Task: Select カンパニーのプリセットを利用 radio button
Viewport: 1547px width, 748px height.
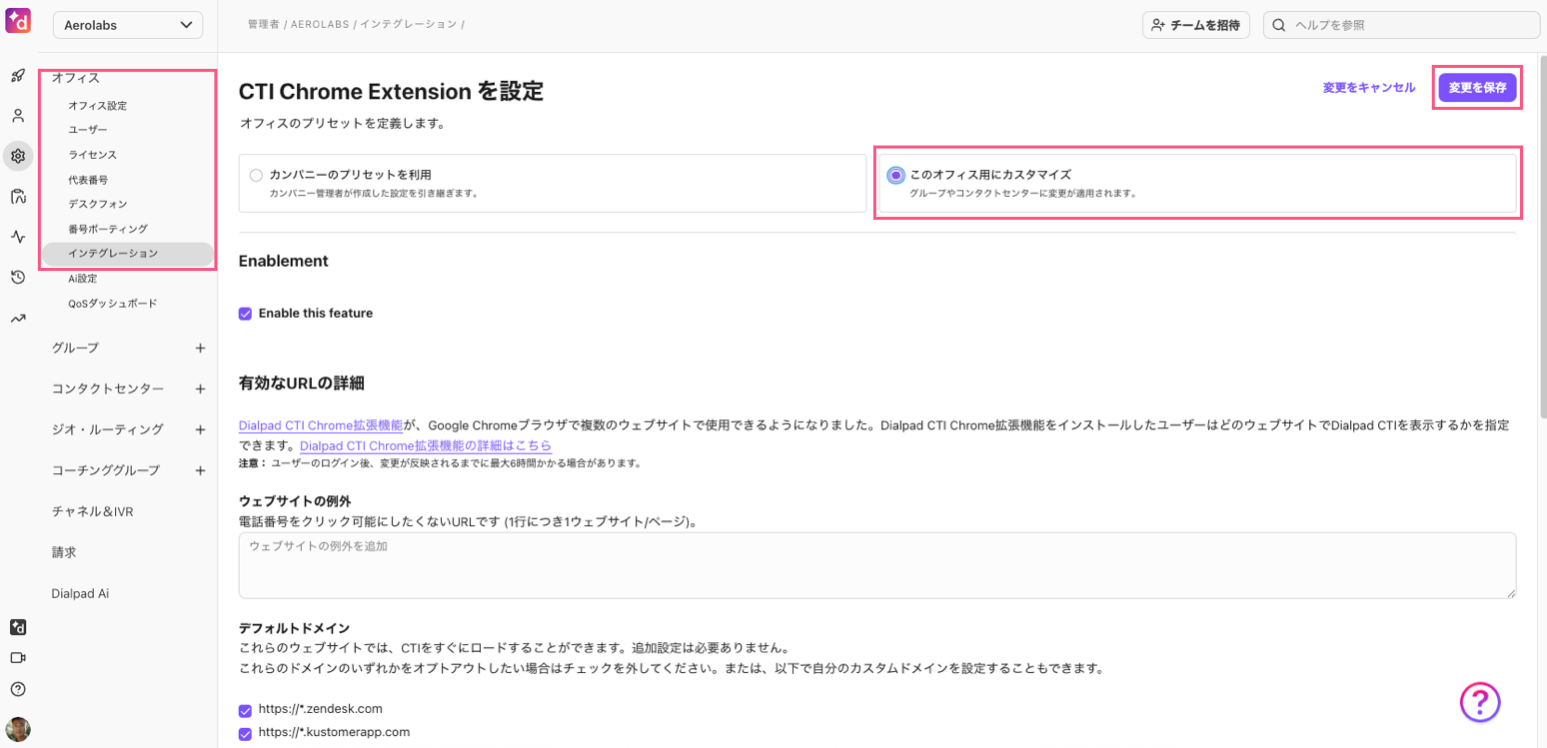Action: tap(257, 175)
